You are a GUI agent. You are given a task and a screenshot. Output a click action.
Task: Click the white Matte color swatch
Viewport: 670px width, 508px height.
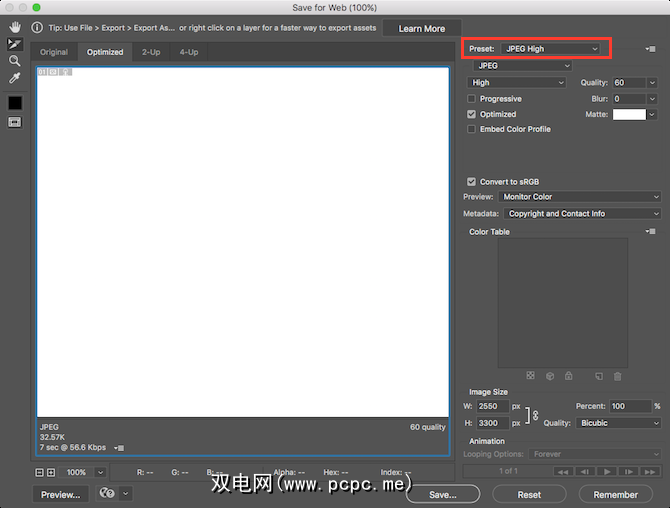629,115
